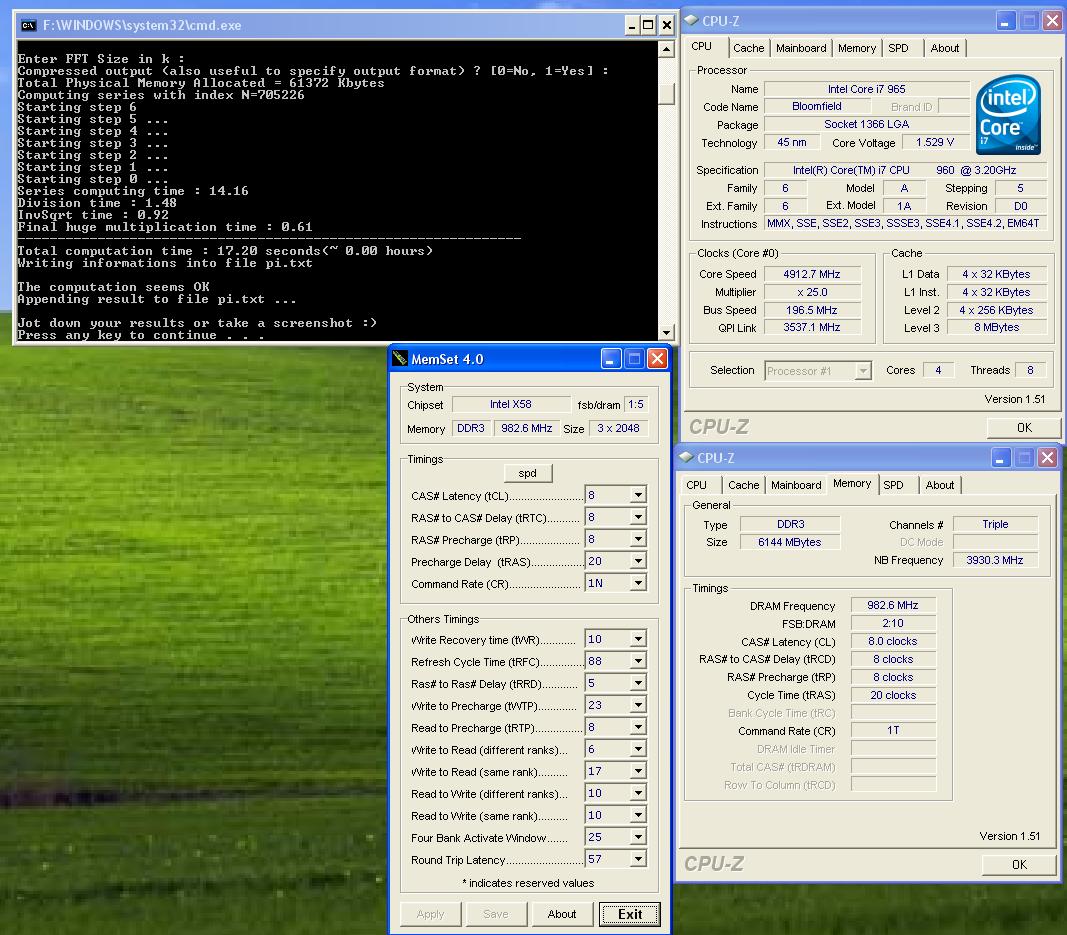1067x935 pixels.
Task: Open the Ras# to Ras# Delay dropdown
Action: coord(638,683)
